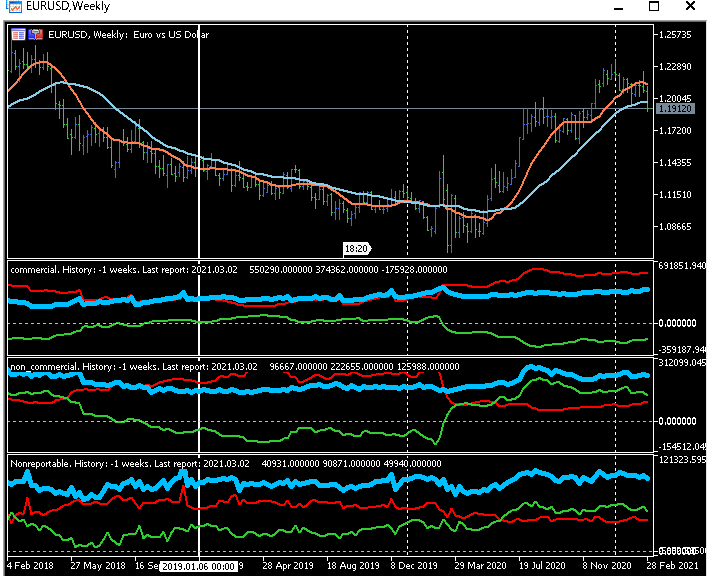Click the 1.20045 price scale label
Image resolution: width=707 pixels, height=576 pixels.
(x=675, y=99)
